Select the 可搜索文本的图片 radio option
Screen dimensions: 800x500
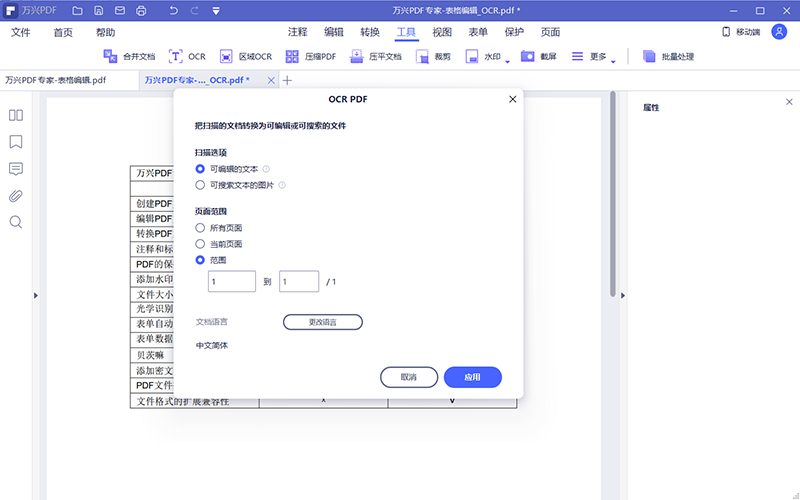(200, 185)
